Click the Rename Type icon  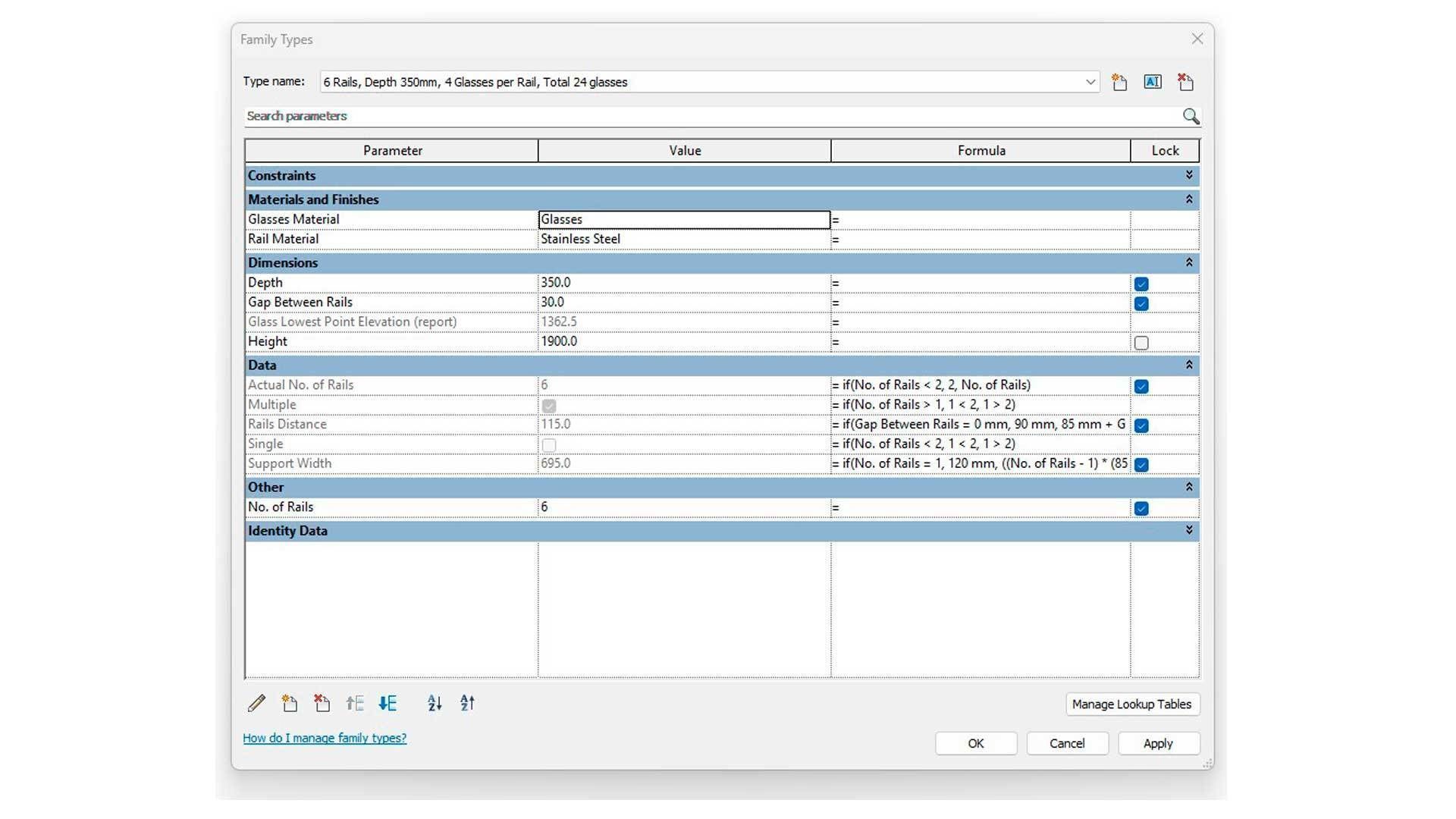1153,82
